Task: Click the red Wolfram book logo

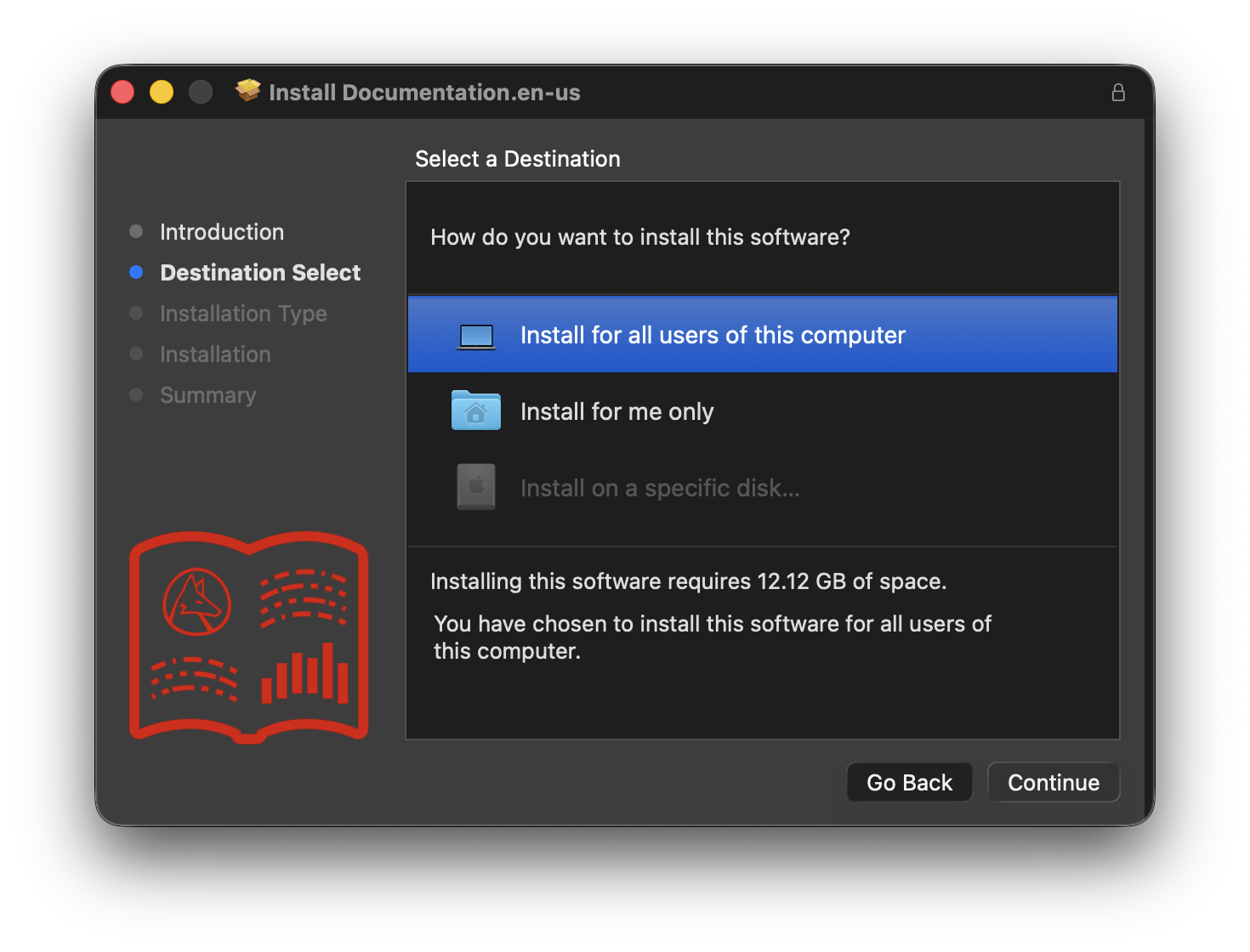Action: click(248, 637)
